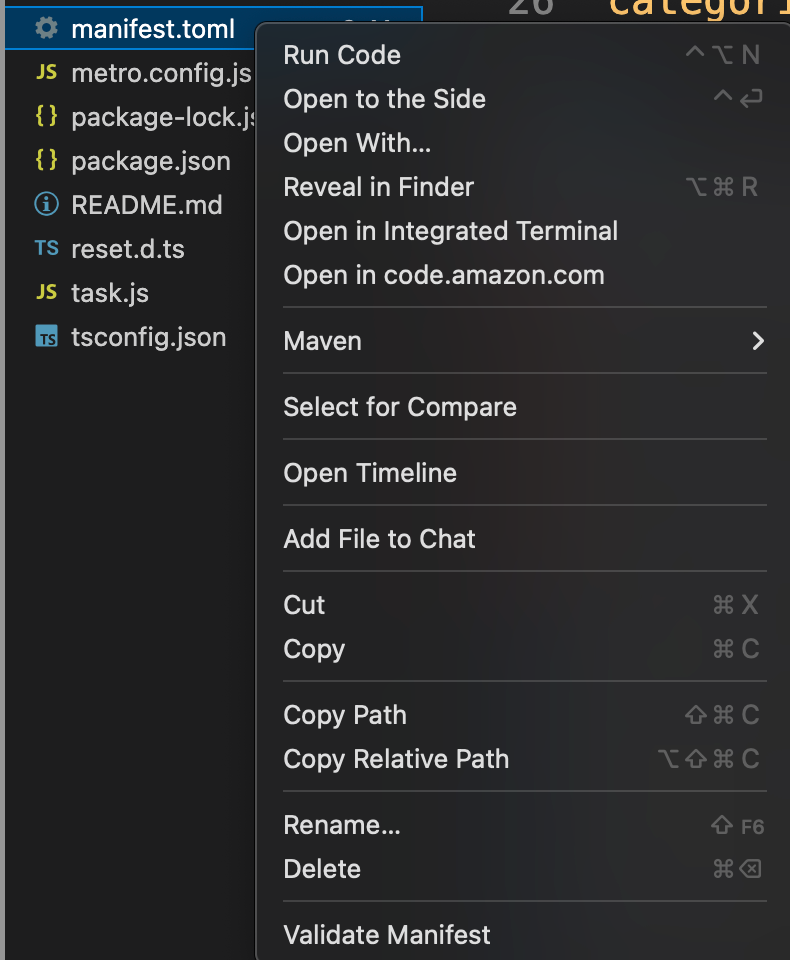Click Validate Manifest entry
Image resolution: width=790 pixels, height=960 pixels.
tap(387, 935)
